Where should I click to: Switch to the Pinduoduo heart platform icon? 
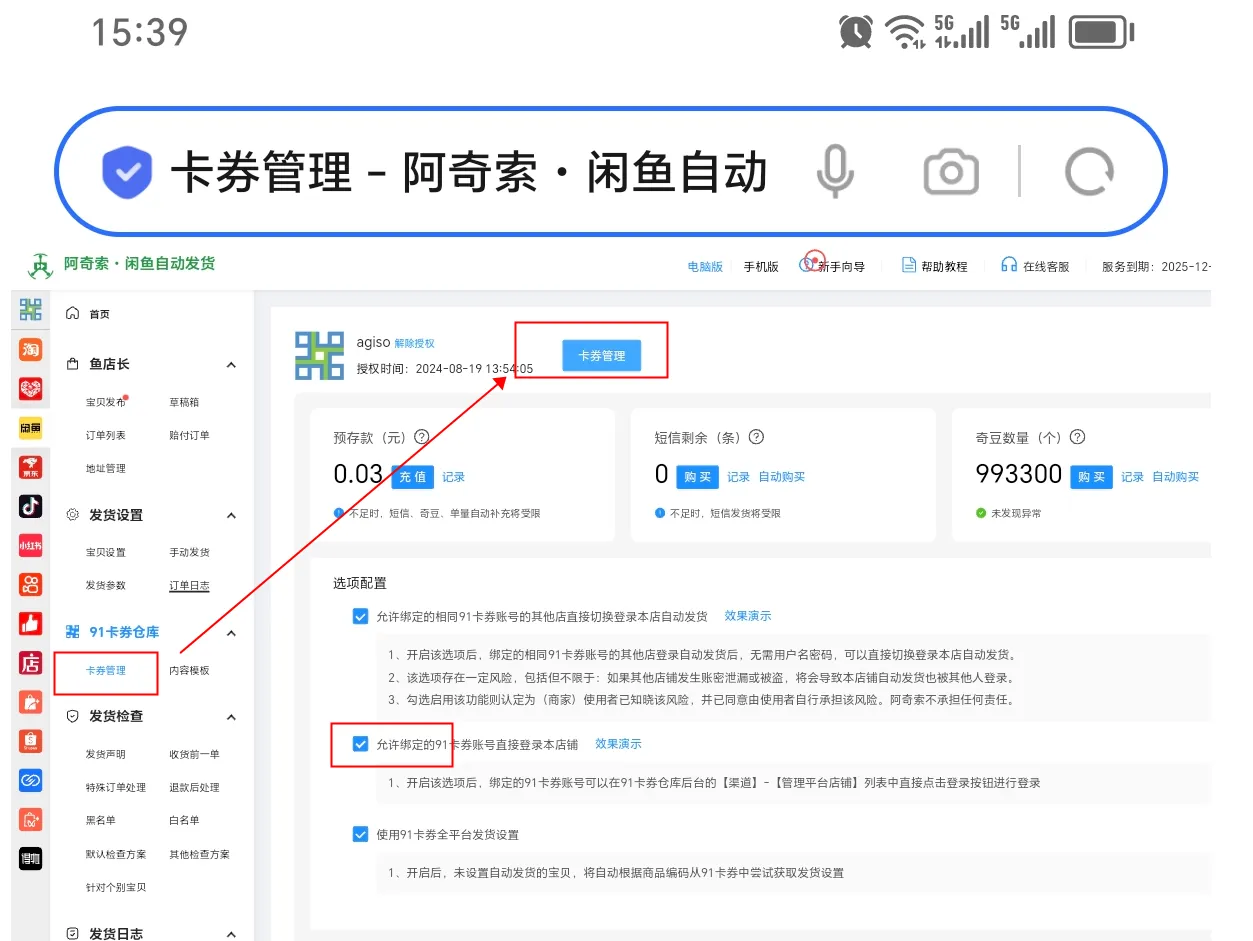[x=30, y=388]
